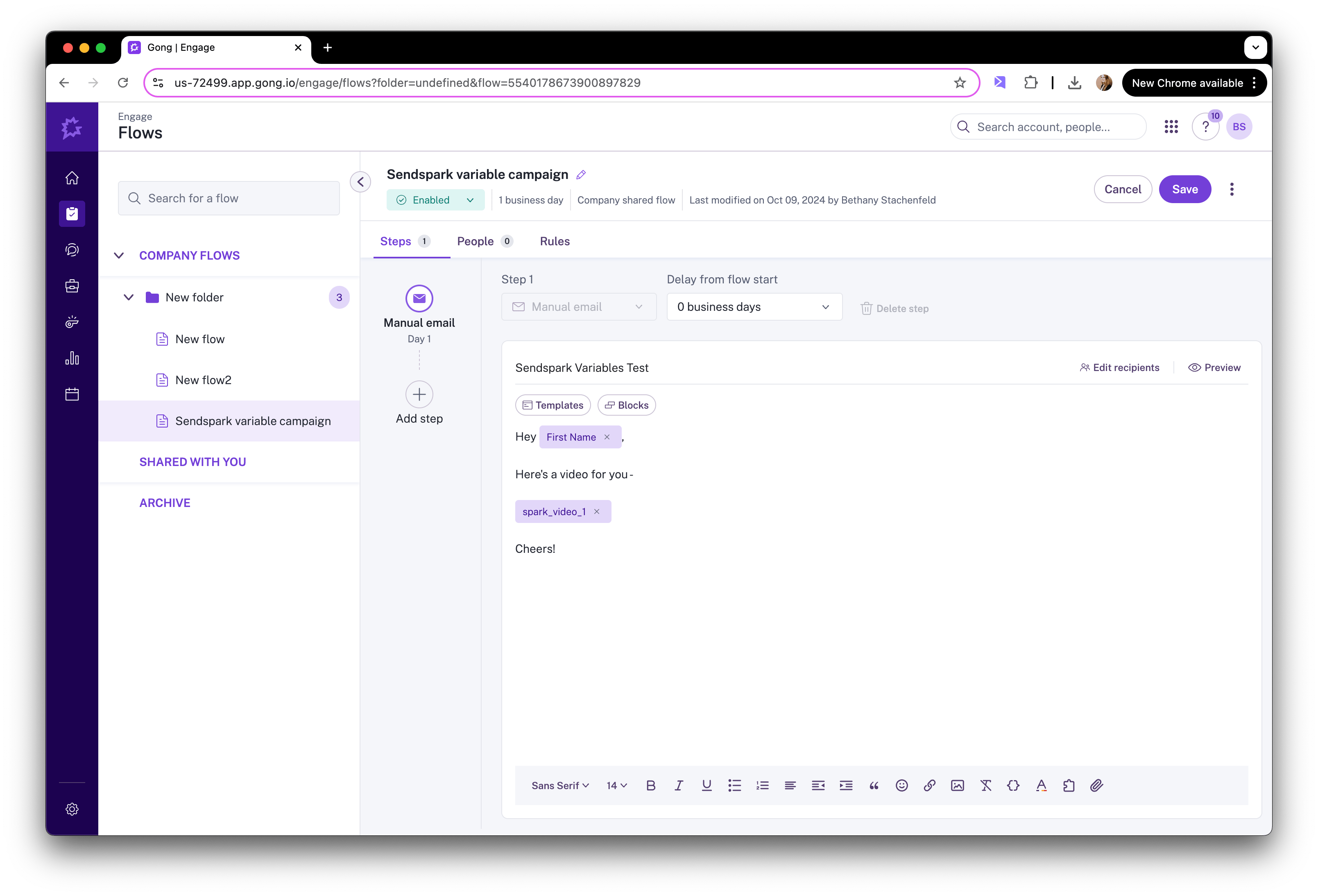1318x896 pixels.
Task: Open the apps grid icon
Action: point(1171,127)
